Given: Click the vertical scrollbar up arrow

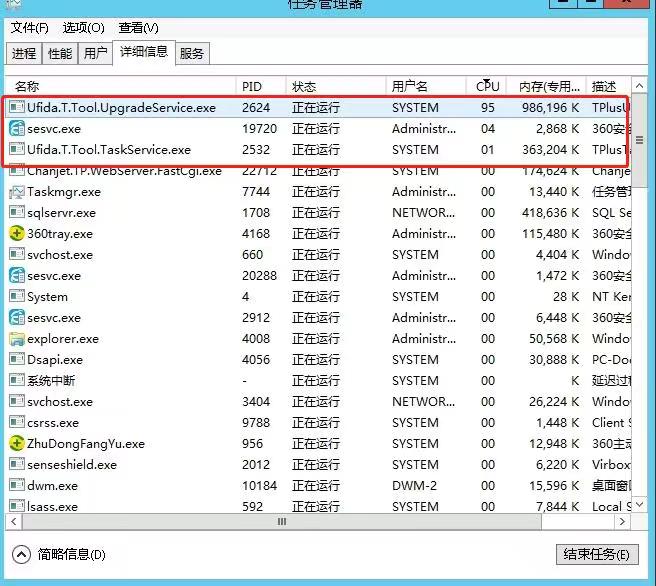Looking at the screenshot, I should [639, 86].
